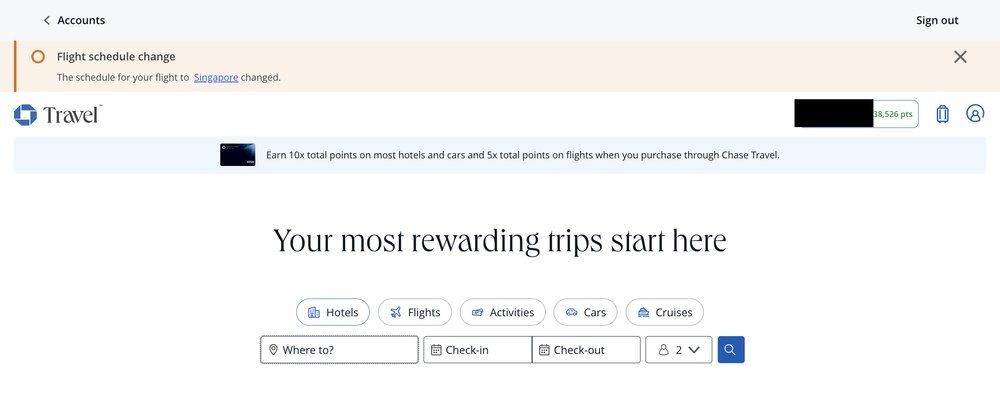
Task: Open the Singapore flight link
Action: [x=216, y=77]
